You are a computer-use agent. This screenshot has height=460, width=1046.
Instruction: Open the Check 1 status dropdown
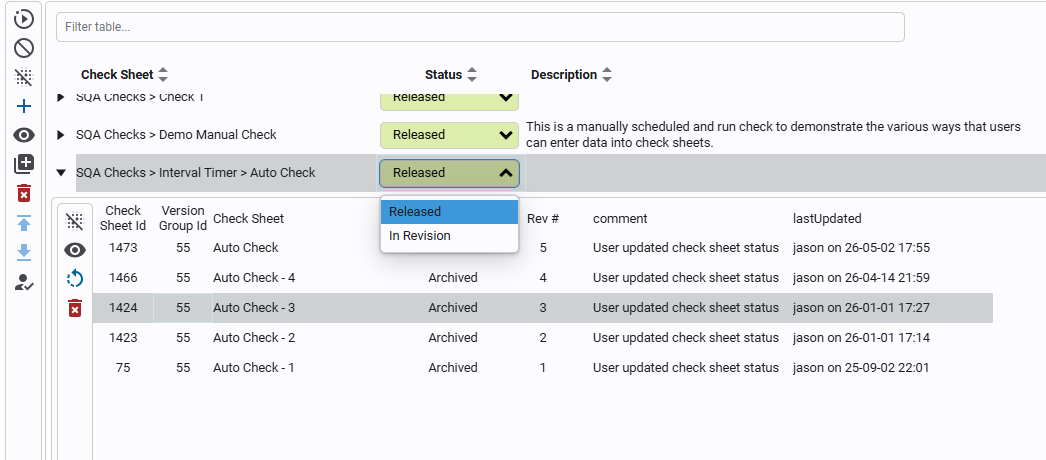449,100
